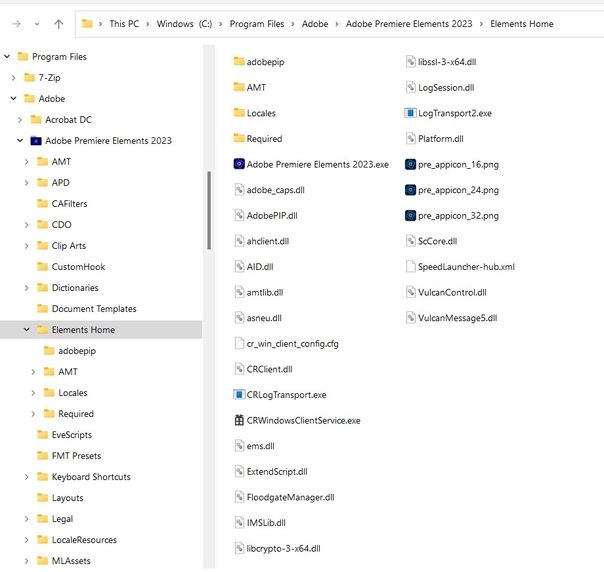Click the Adobe Premiere Elements 2023.exe icon

pyautogui.click(x=239, y=164)
